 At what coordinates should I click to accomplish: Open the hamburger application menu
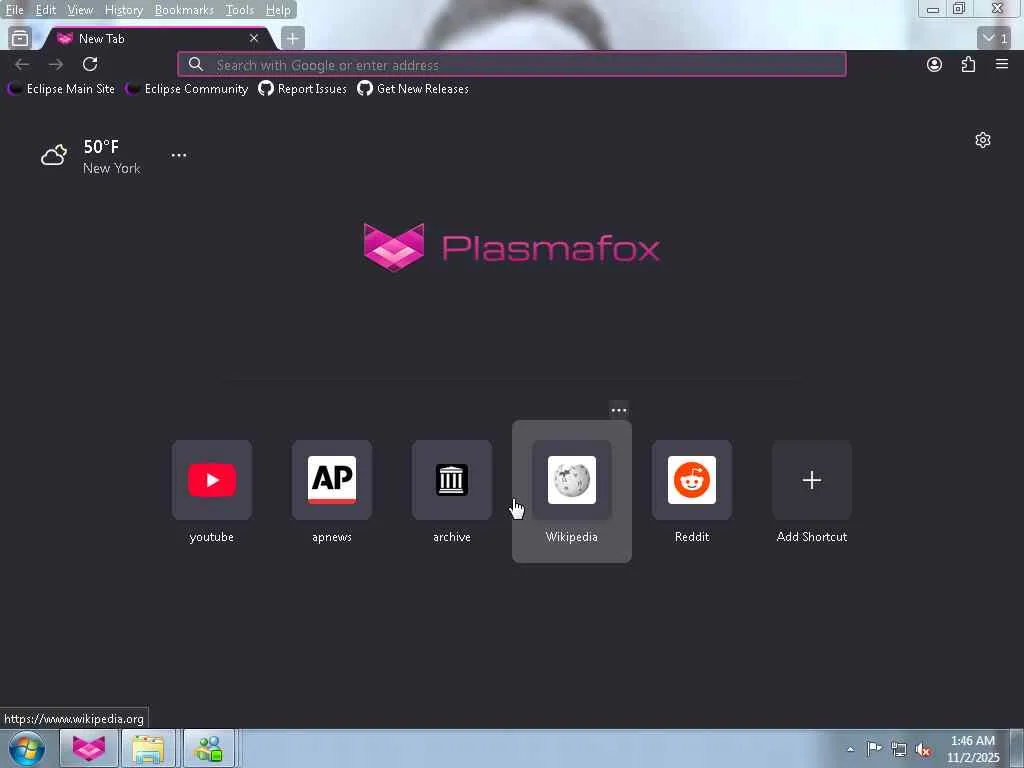coord(1002,64)
